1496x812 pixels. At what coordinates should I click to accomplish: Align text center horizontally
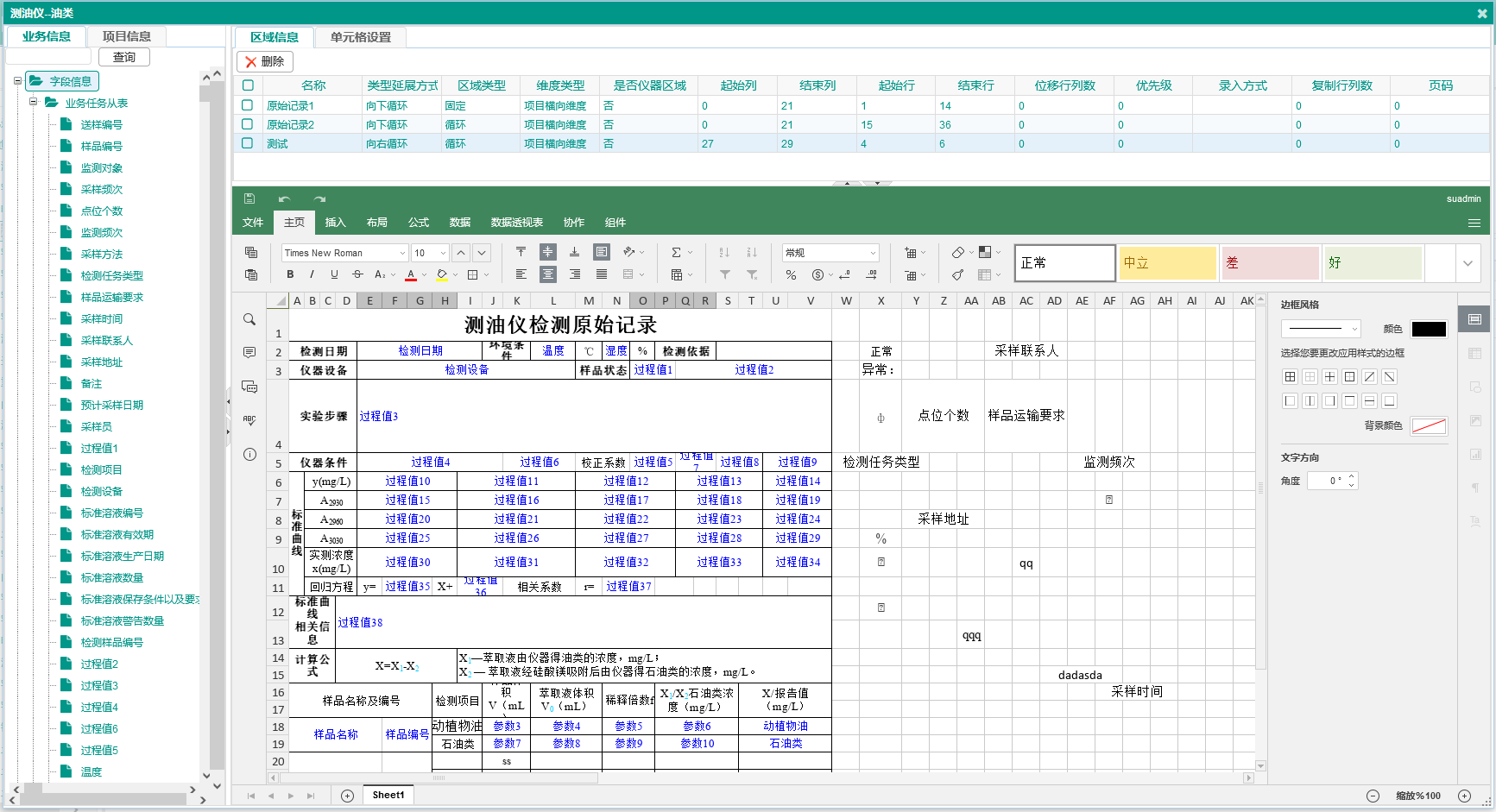(x=548, y=274)
